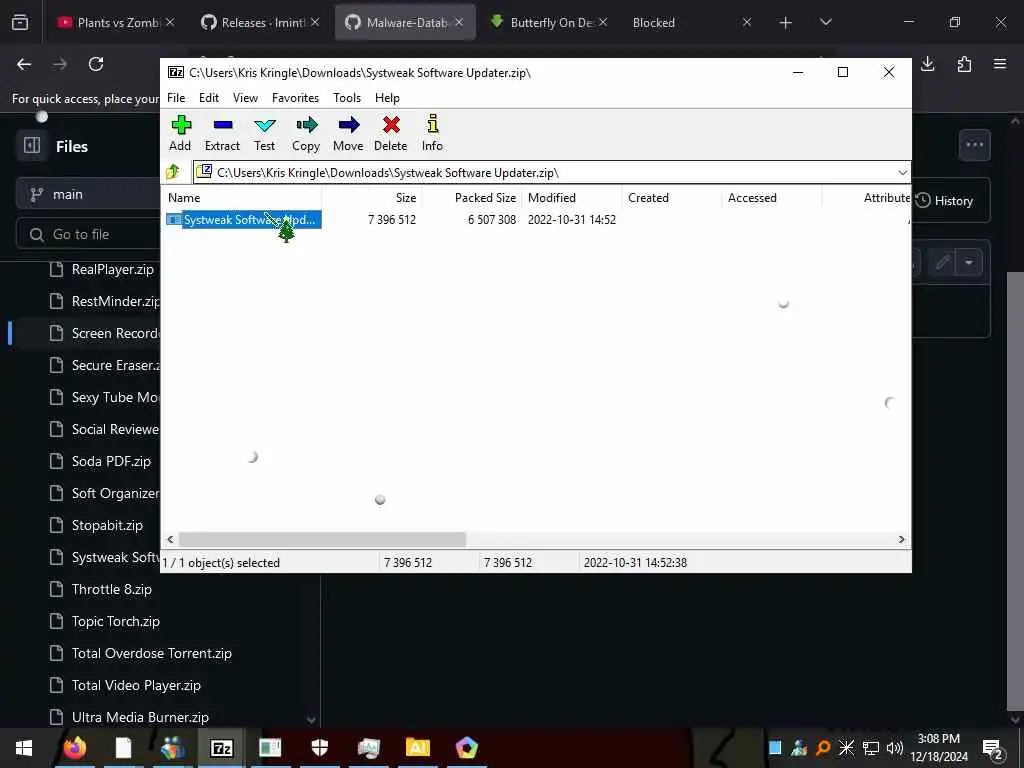Click the horizontal scrollbar thumb in 7-Zip
This screenshot has height=768, width=1024.
[322, 539]
